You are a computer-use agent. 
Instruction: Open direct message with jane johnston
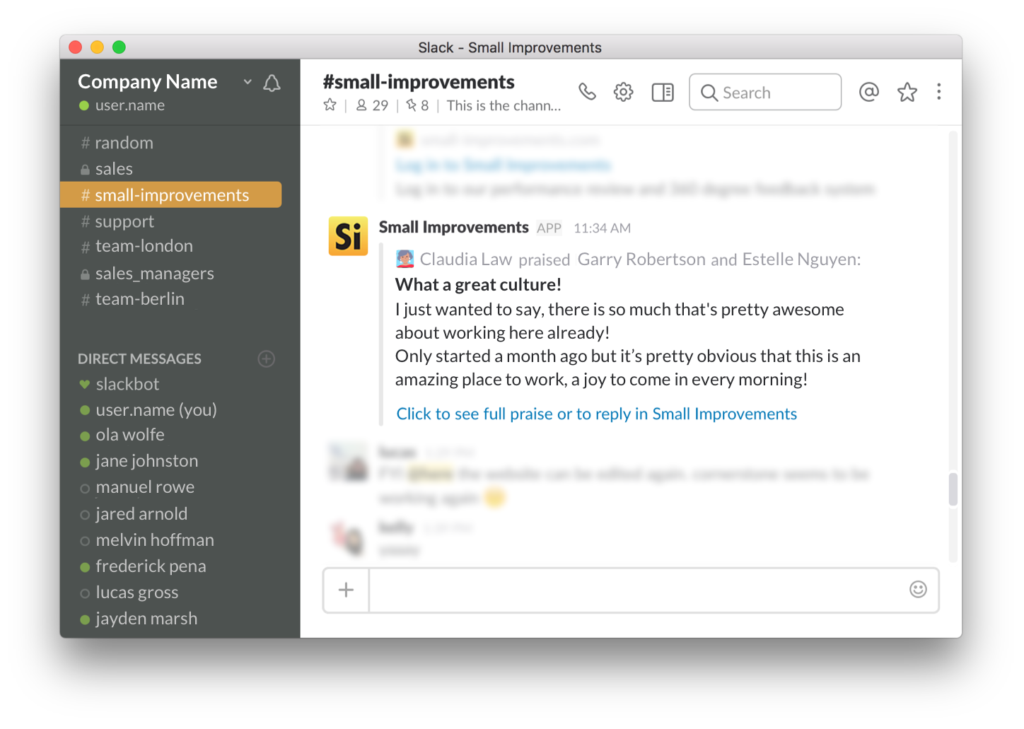pyautogui.click(x=138, y=461)
